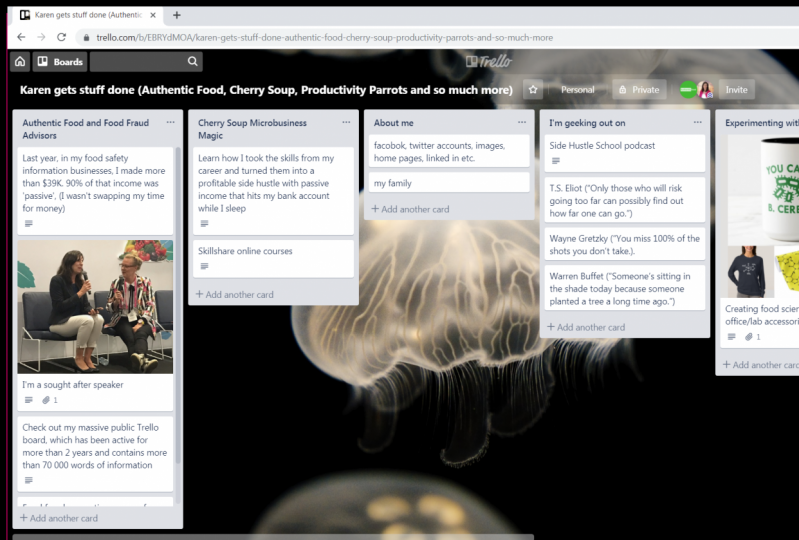Open Side Hustle School podcast card
The image size is (799, 540).
click(x=625, y=153)
